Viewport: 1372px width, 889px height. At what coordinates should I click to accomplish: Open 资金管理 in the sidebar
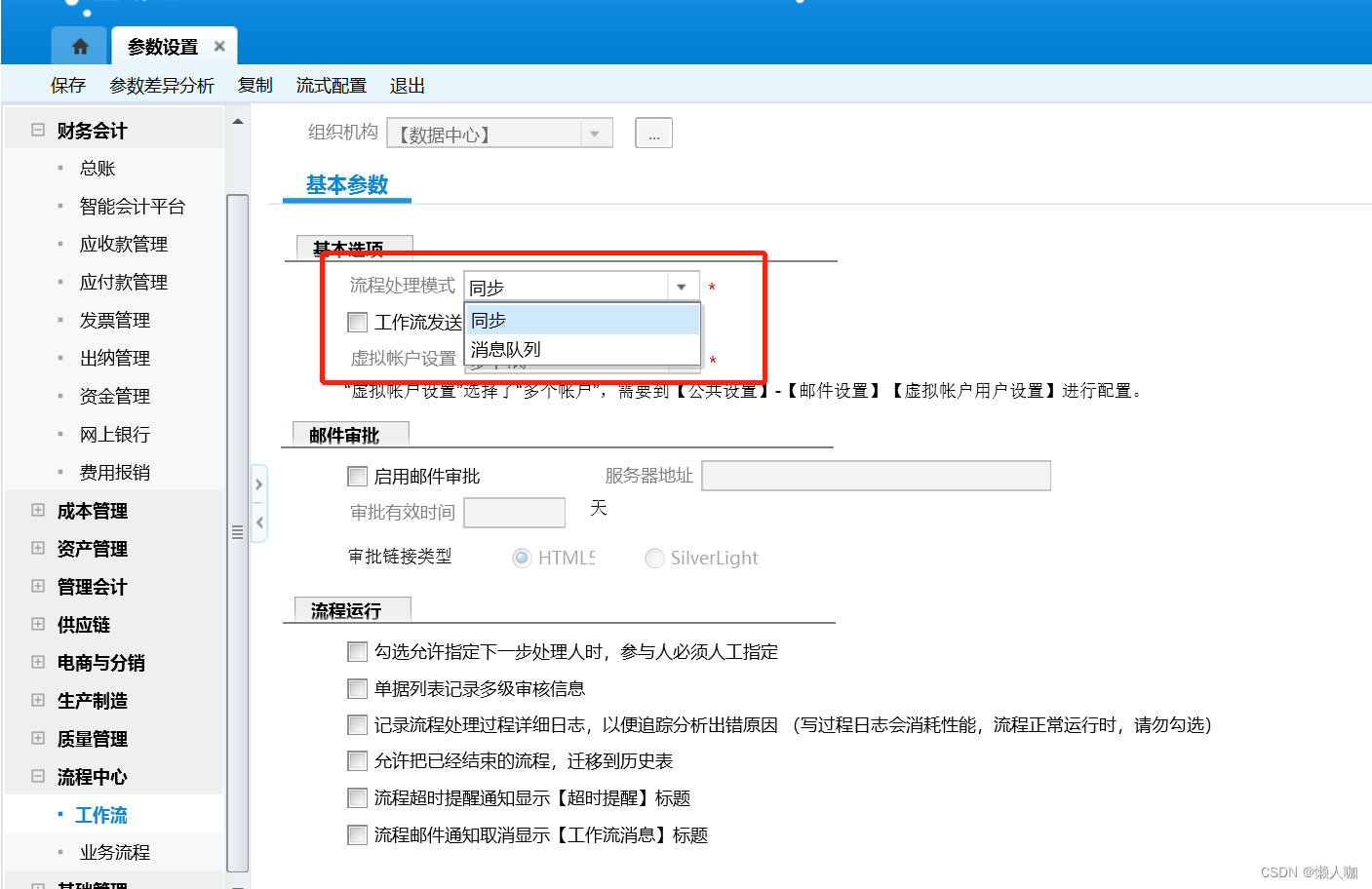115,397
